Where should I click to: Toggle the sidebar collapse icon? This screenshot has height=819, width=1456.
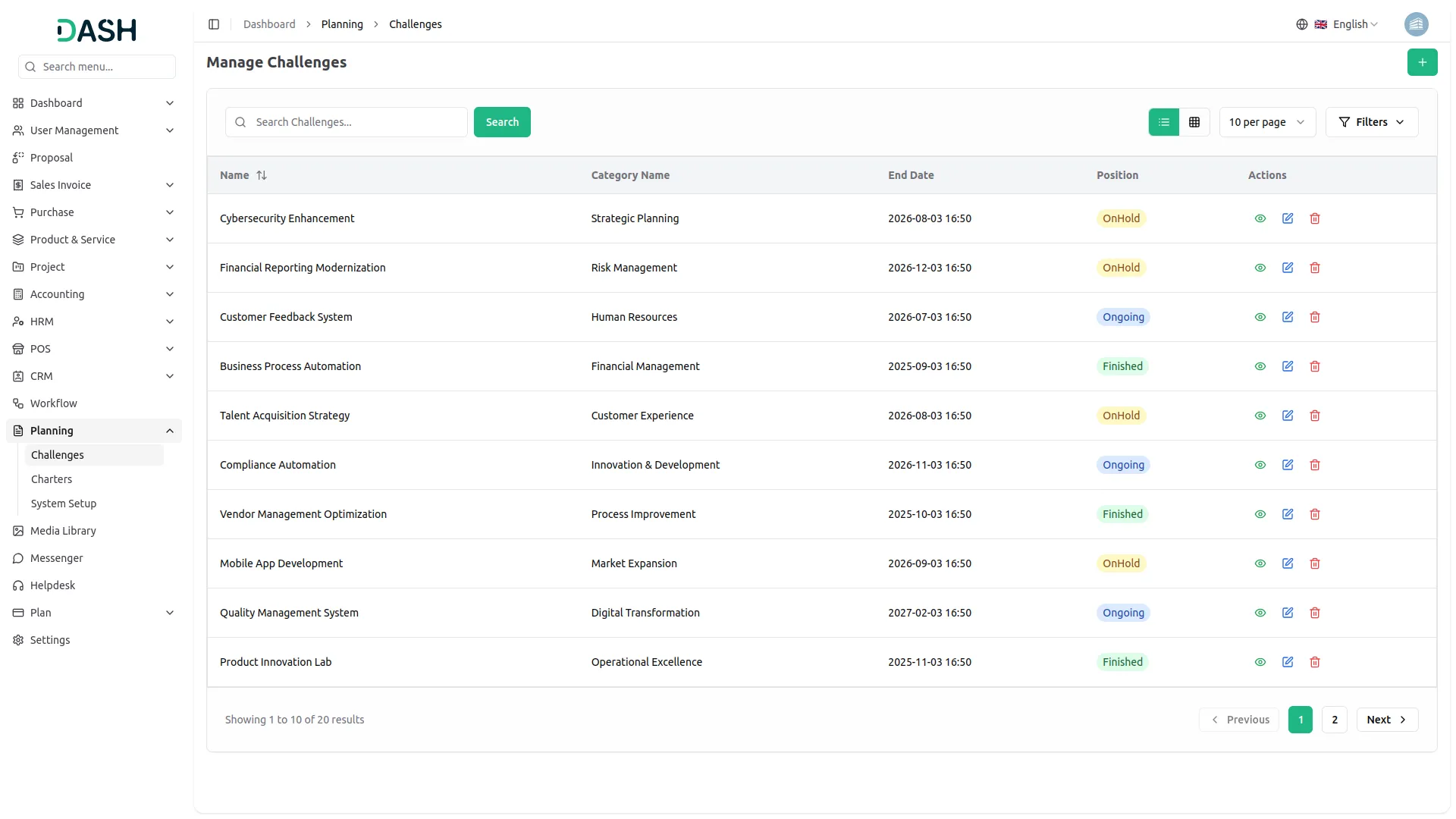click(214, 24)
